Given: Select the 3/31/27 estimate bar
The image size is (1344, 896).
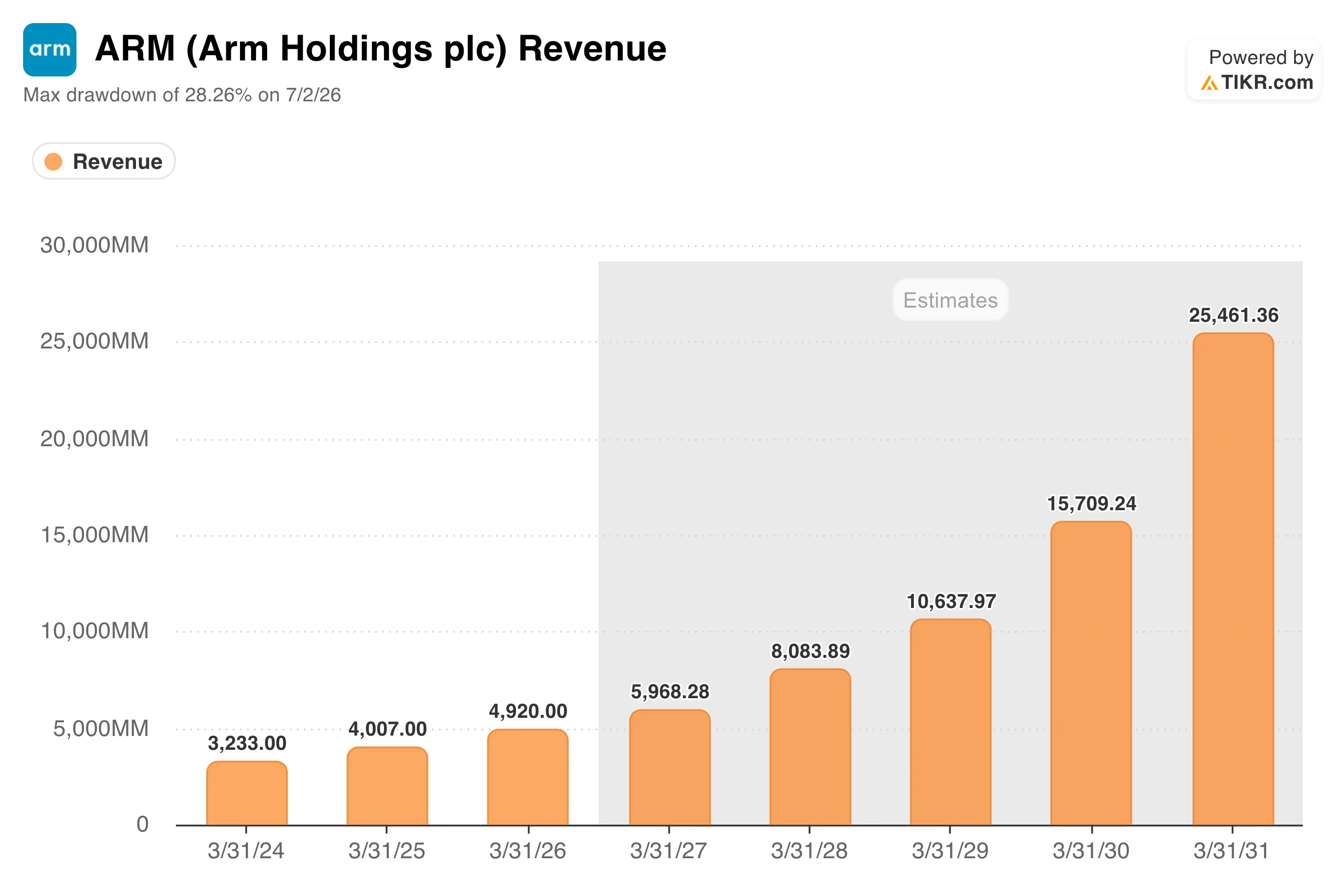Looking at the screenshot, I should (x=670, y=768).
